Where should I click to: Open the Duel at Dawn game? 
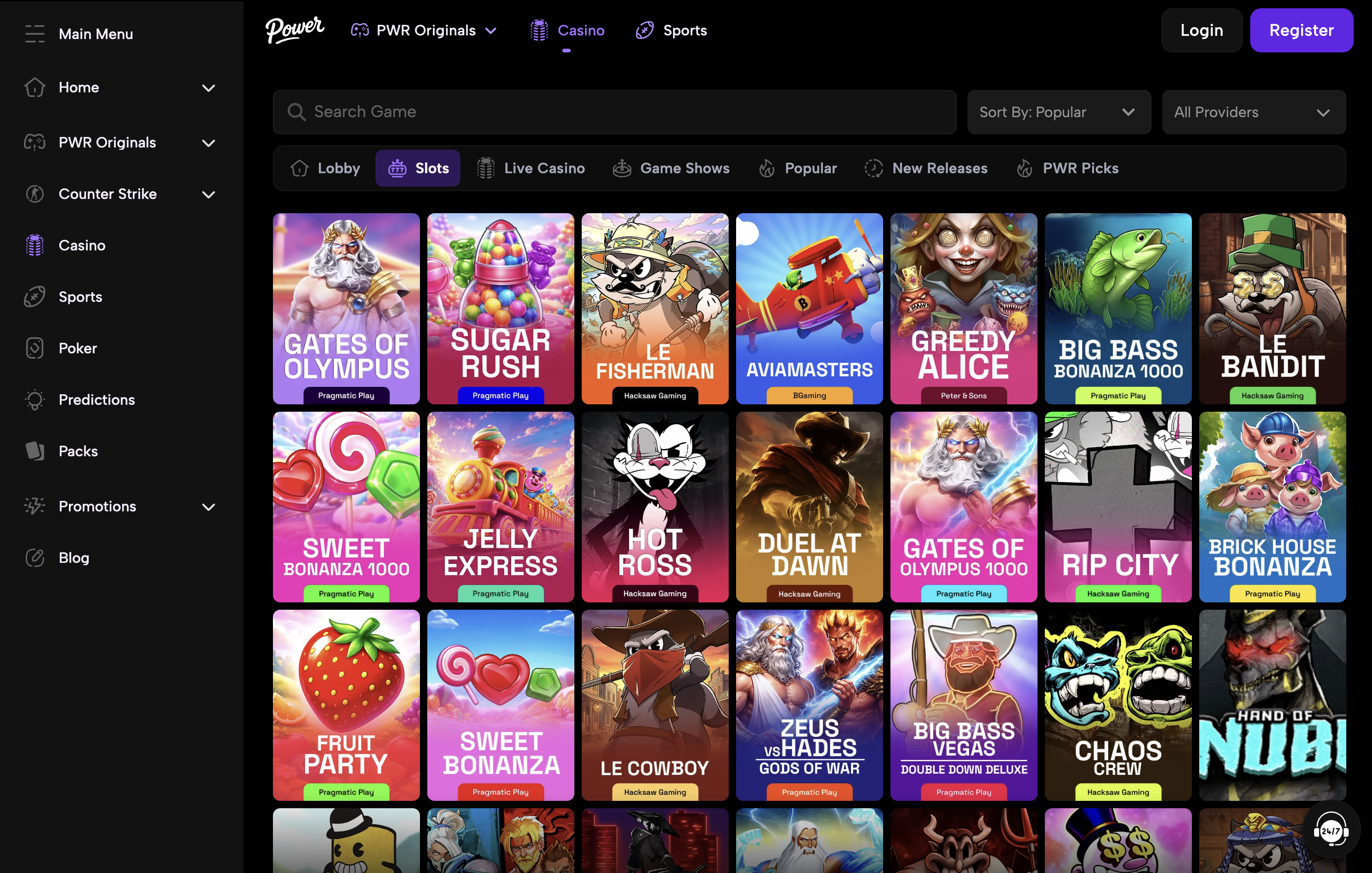pyautogui.click(x=809, y=507)
